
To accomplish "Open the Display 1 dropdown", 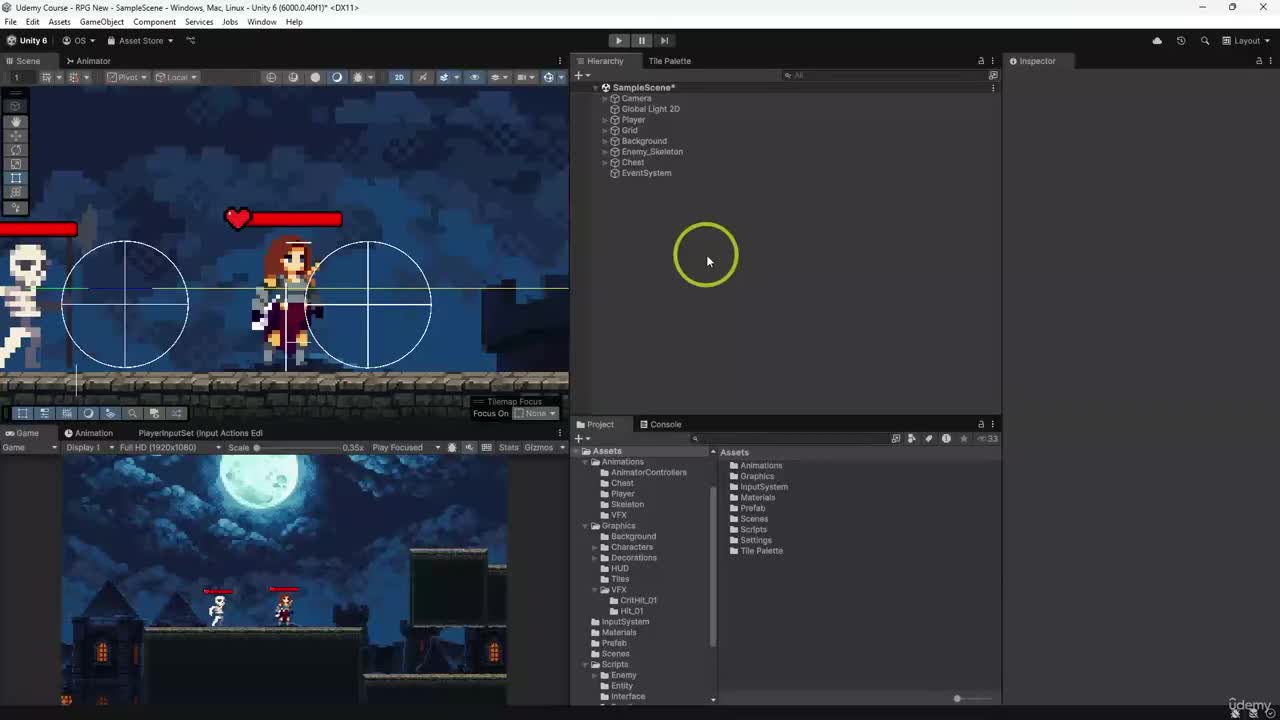I will pos(89,447).
